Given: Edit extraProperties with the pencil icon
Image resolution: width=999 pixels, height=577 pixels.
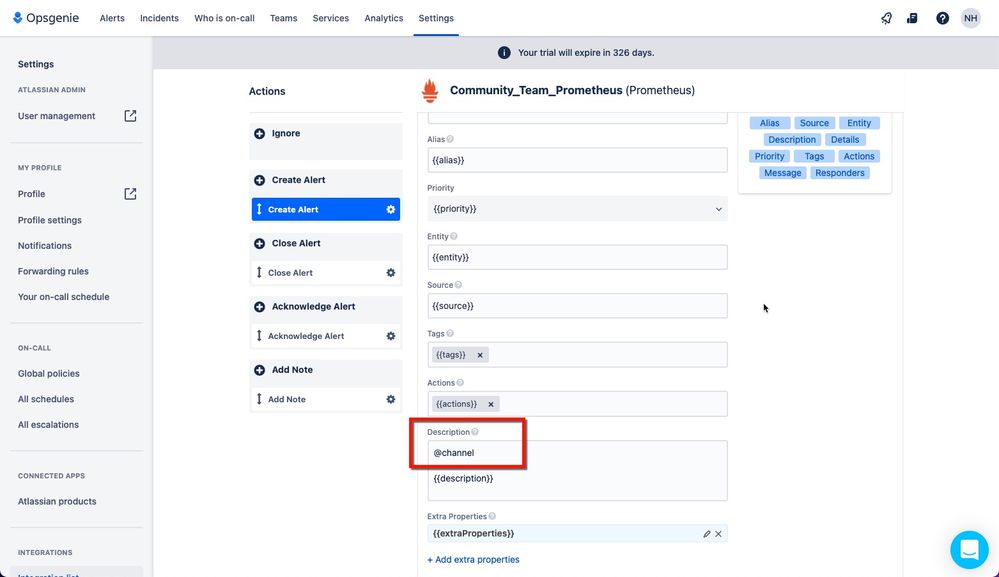Looking at the screenshot, I should point(707,534).
